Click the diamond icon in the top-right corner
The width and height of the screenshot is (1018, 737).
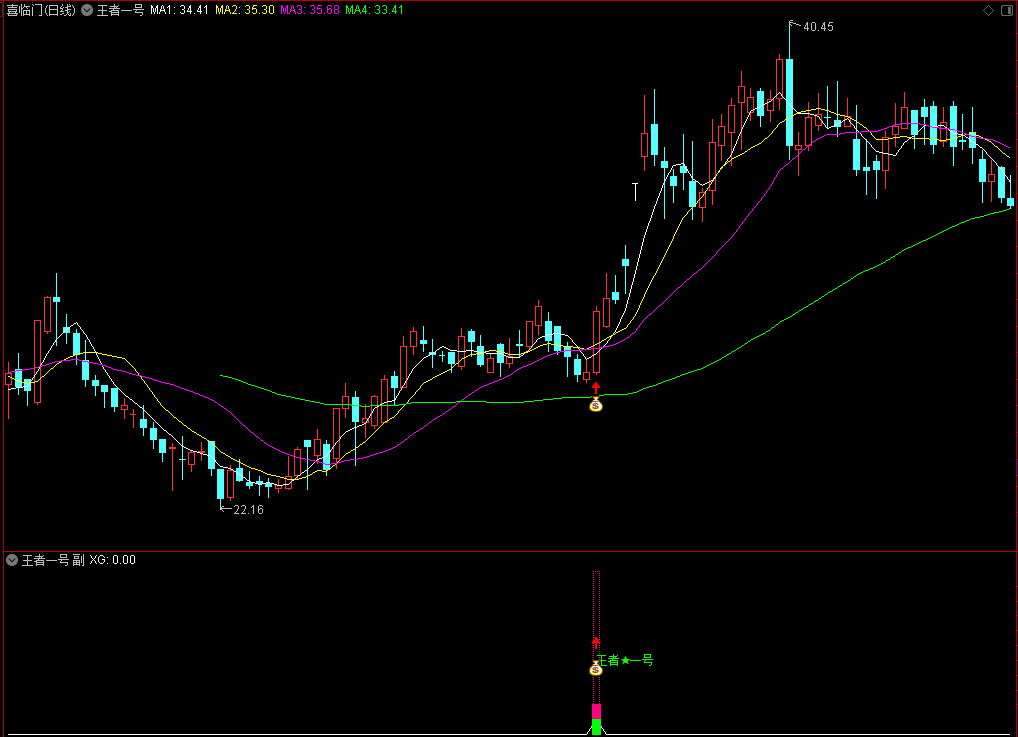click(988, 10)
